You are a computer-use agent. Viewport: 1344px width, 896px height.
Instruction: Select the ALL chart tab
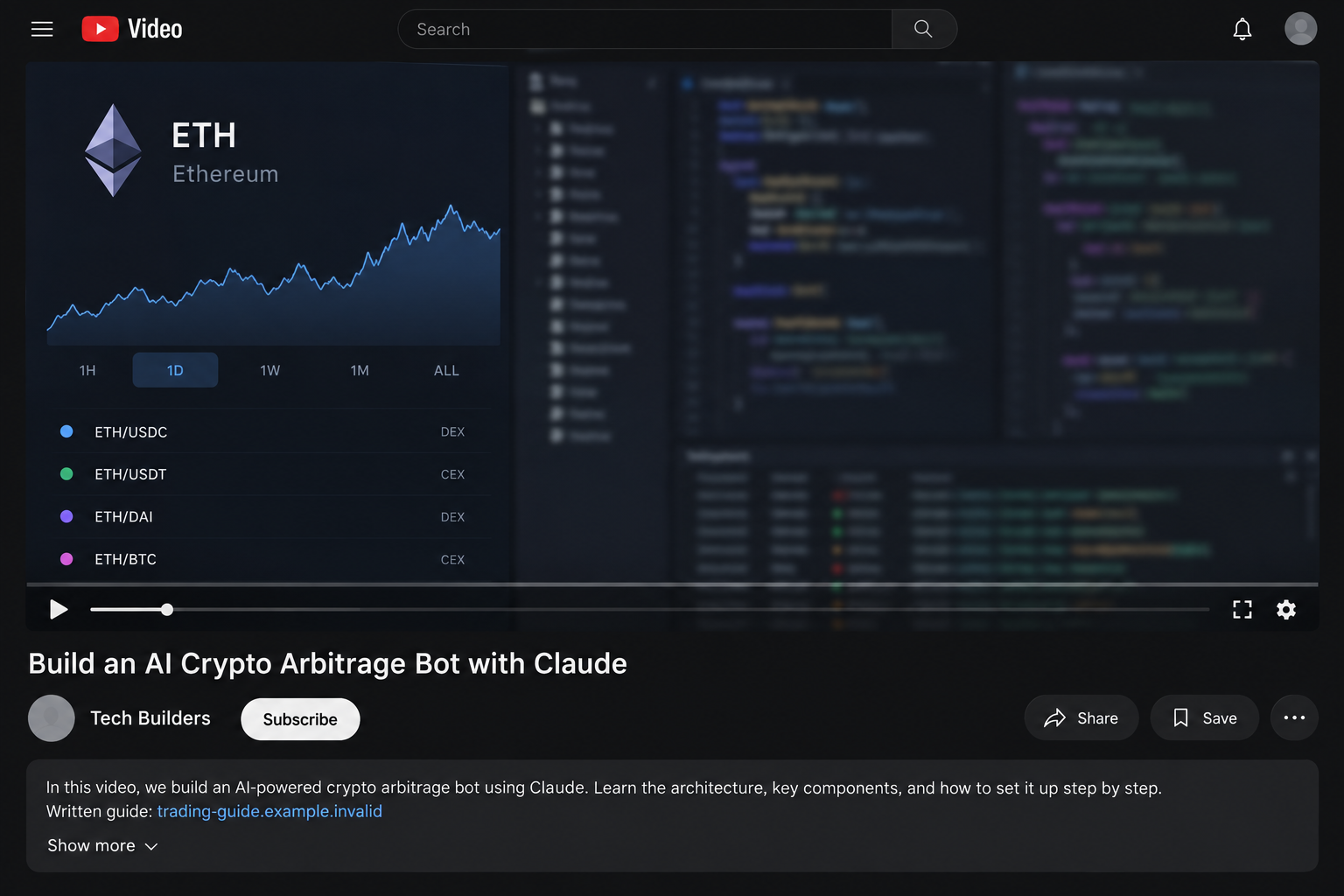(446, 370)
